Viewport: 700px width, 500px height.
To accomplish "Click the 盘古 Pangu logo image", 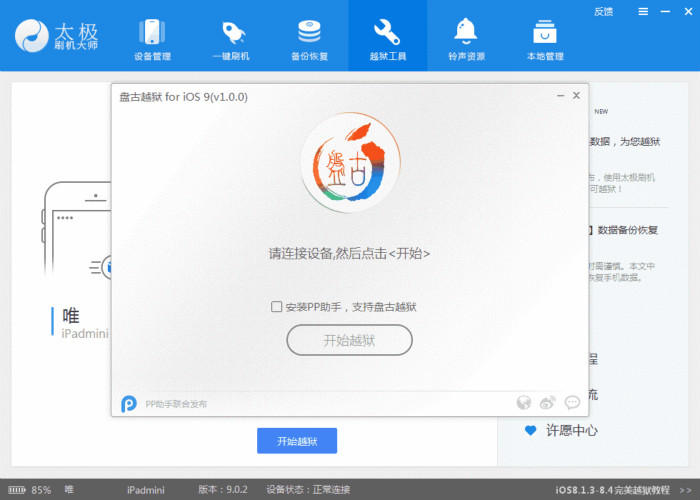I will pyautogui.click(x=350, y=162).
